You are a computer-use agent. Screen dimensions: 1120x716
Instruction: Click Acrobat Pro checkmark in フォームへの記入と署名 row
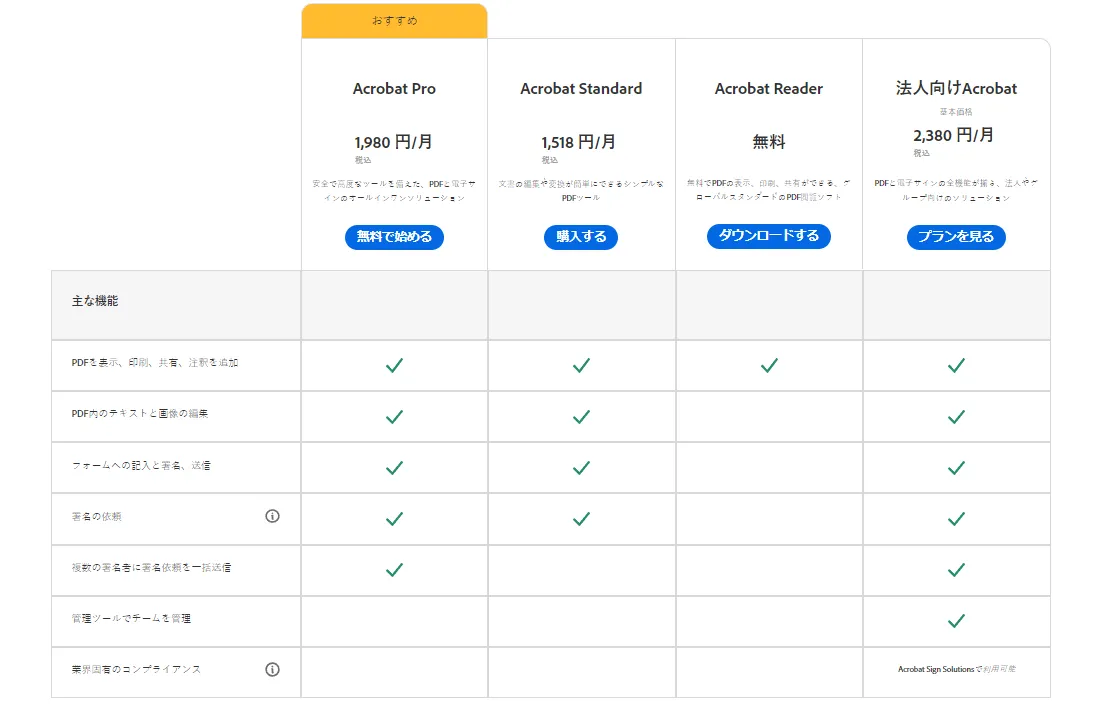[x=394, y=467]
